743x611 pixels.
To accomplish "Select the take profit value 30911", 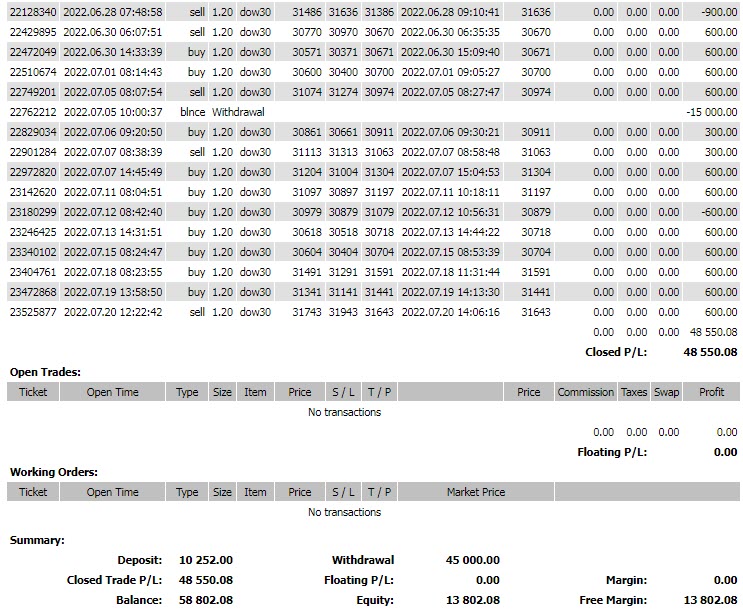I will click(x=379, y=132).
